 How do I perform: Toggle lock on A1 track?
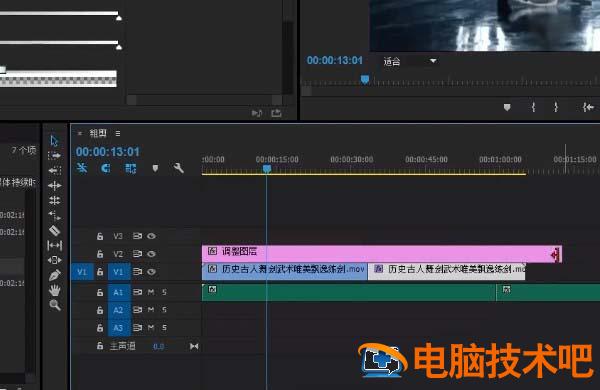pos(100,292)
